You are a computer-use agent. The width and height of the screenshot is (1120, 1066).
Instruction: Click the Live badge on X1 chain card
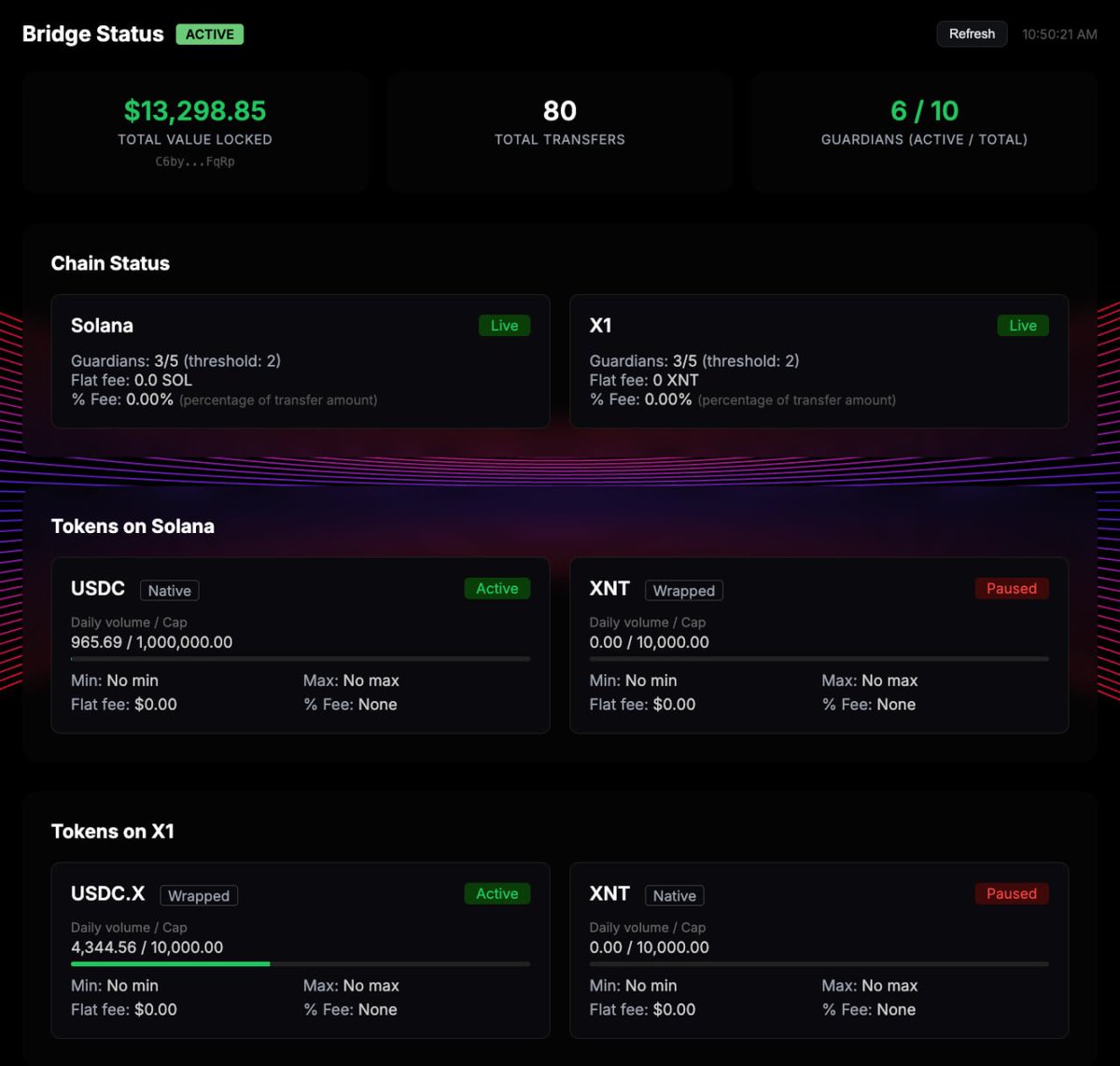1023,326
